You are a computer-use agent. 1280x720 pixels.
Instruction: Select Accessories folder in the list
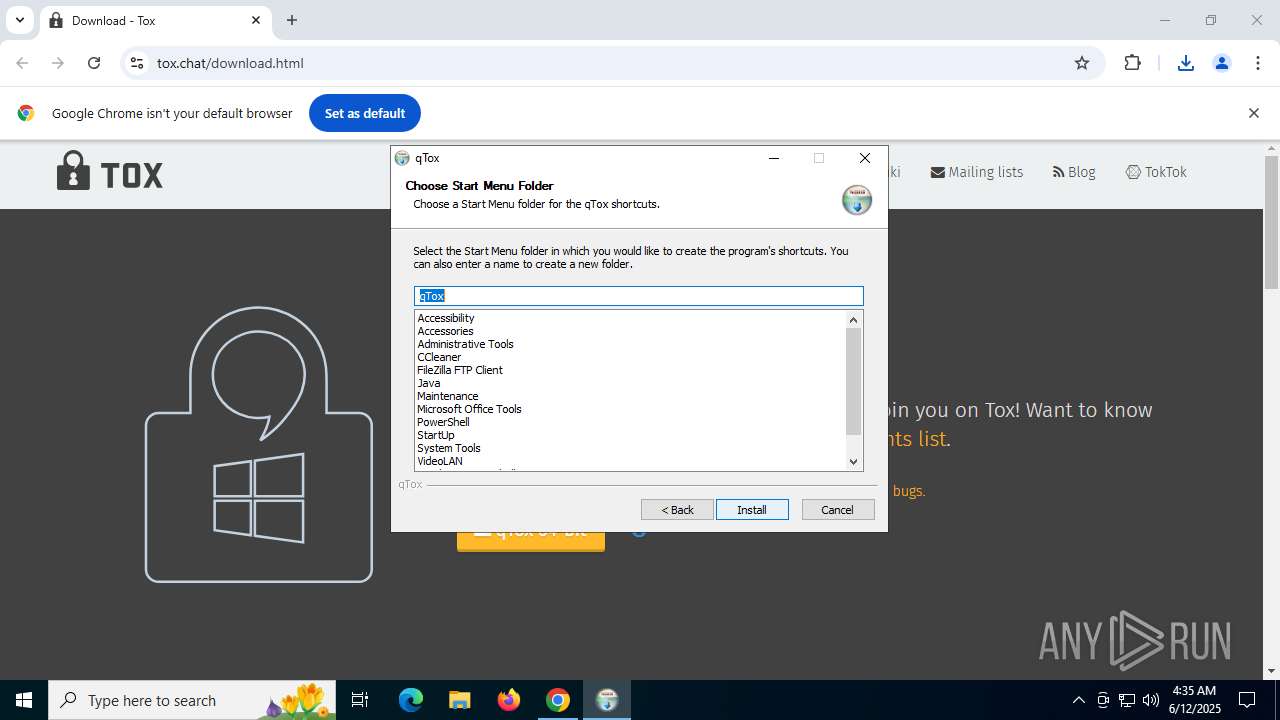click(445, 331)
